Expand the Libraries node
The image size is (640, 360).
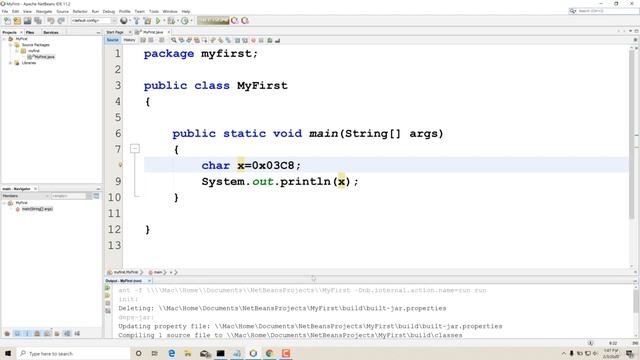11,63
